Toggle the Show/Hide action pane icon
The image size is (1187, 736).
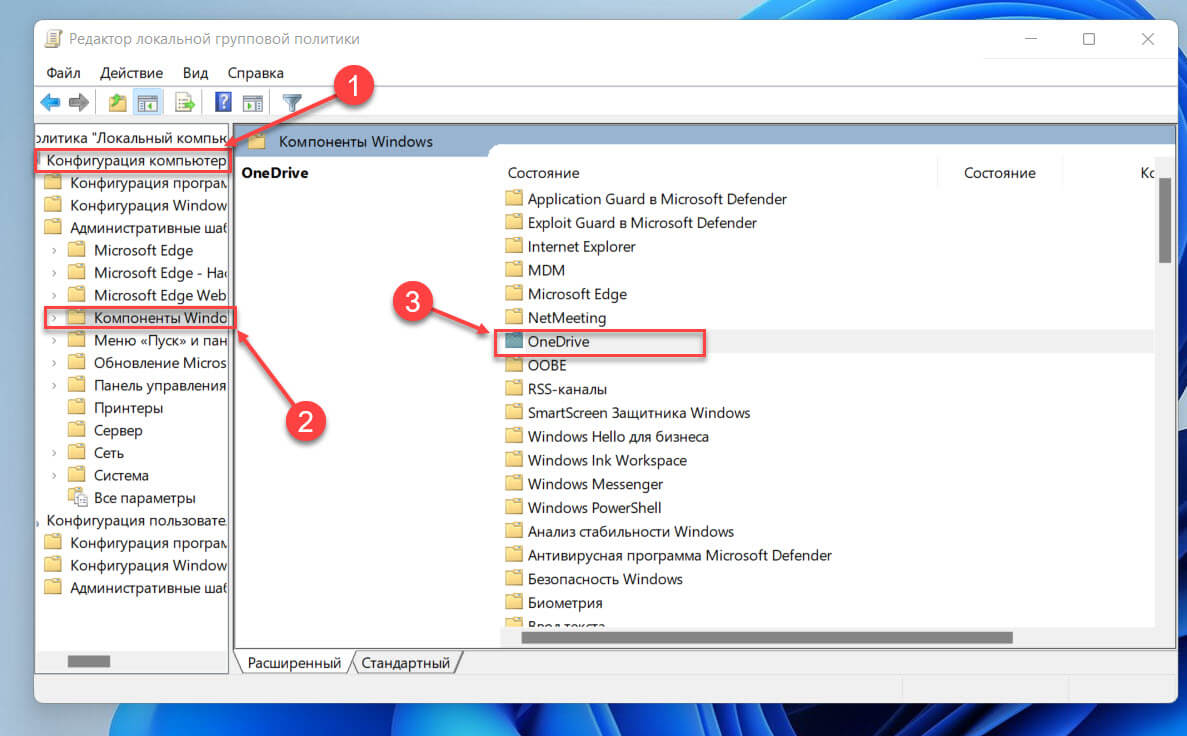pyautogui.click(x=253, y=102)
